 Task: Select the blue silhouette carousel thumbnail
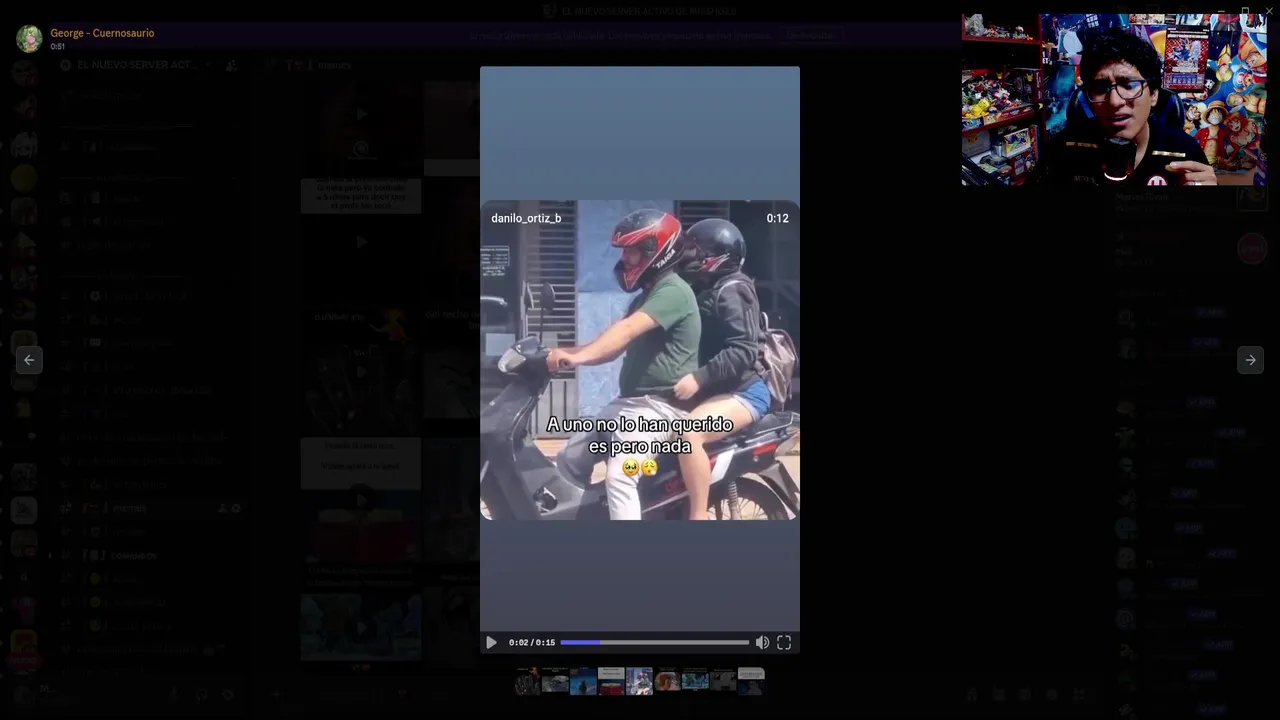click(x=583, y=681)
